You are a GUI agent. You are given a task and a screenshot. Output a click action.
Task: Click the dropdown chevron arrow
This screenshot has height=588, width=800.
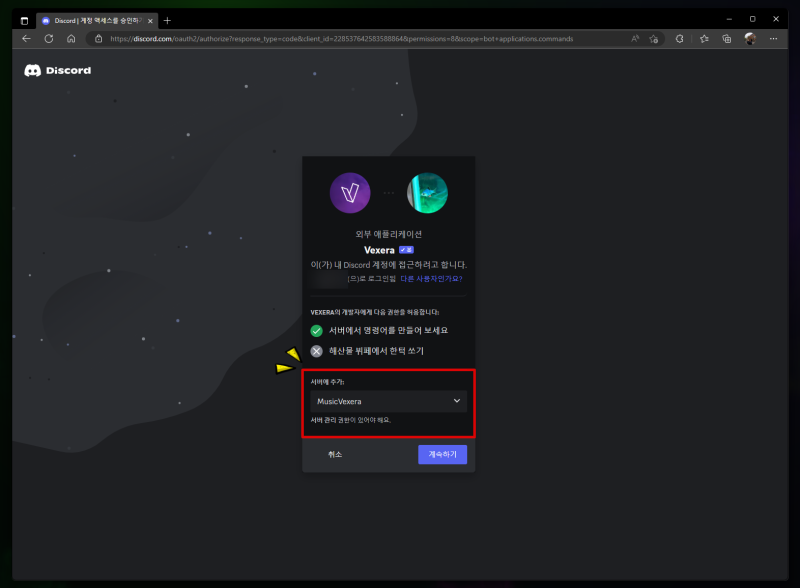point(457,401)
